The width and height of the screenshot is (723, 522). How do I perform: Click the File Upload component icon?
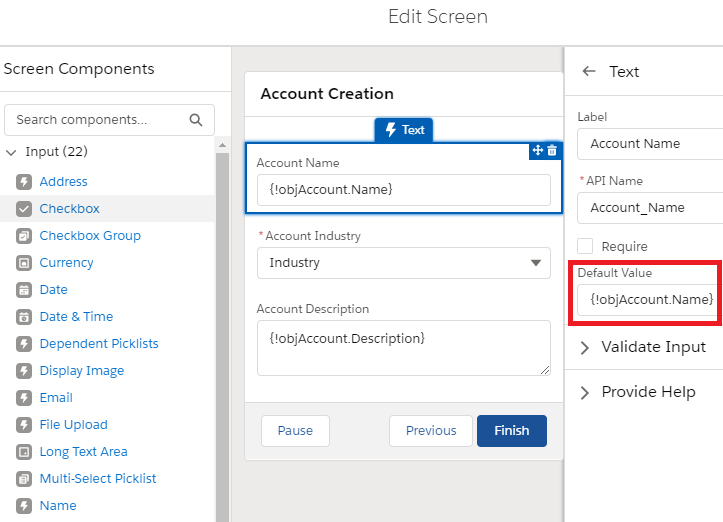[24, 425]
